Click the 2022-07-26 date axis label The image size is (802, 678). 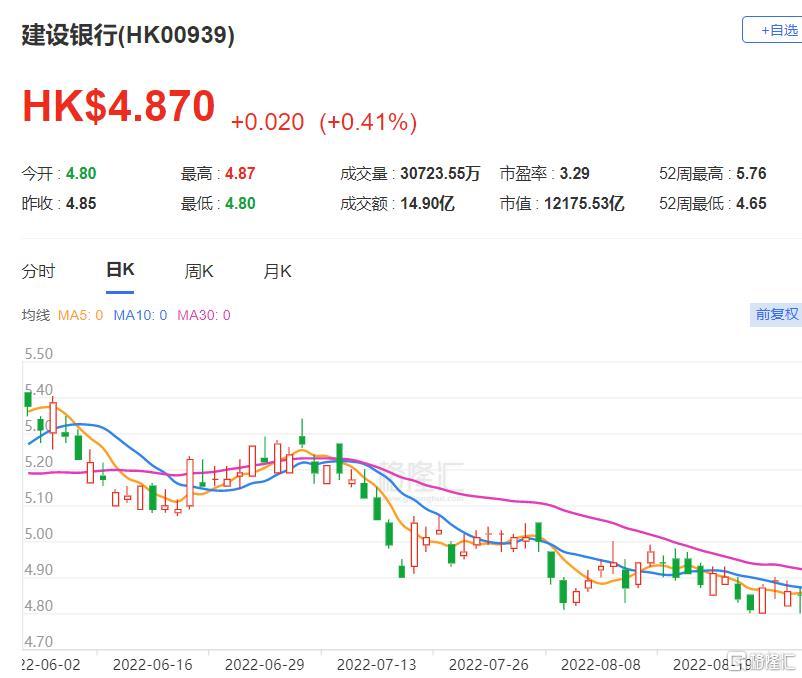point(488,665)
